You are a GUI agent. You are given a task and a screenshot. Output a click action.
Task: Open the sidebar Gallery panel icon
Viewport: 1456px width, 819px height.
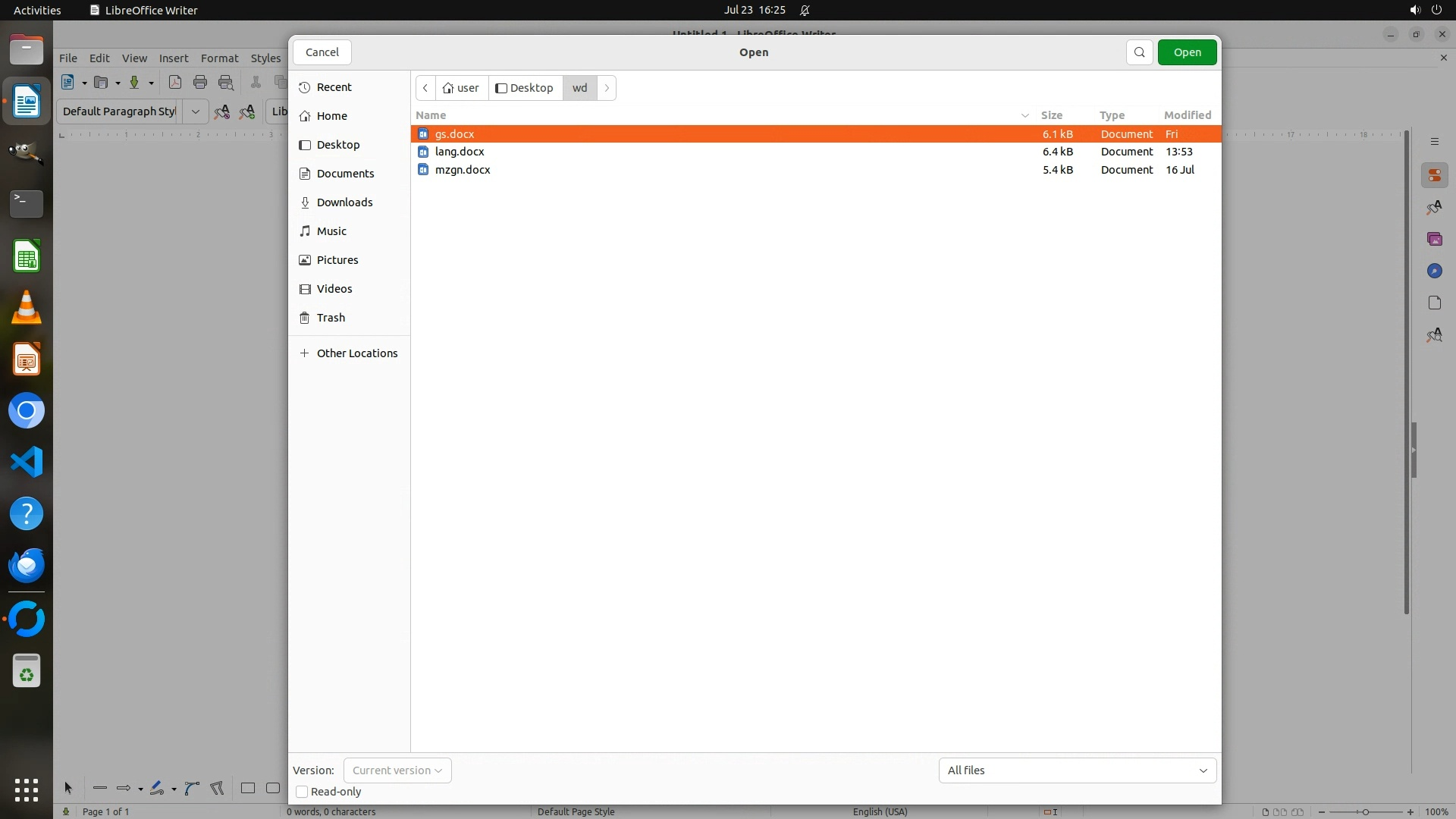[x=1434, y=240]
